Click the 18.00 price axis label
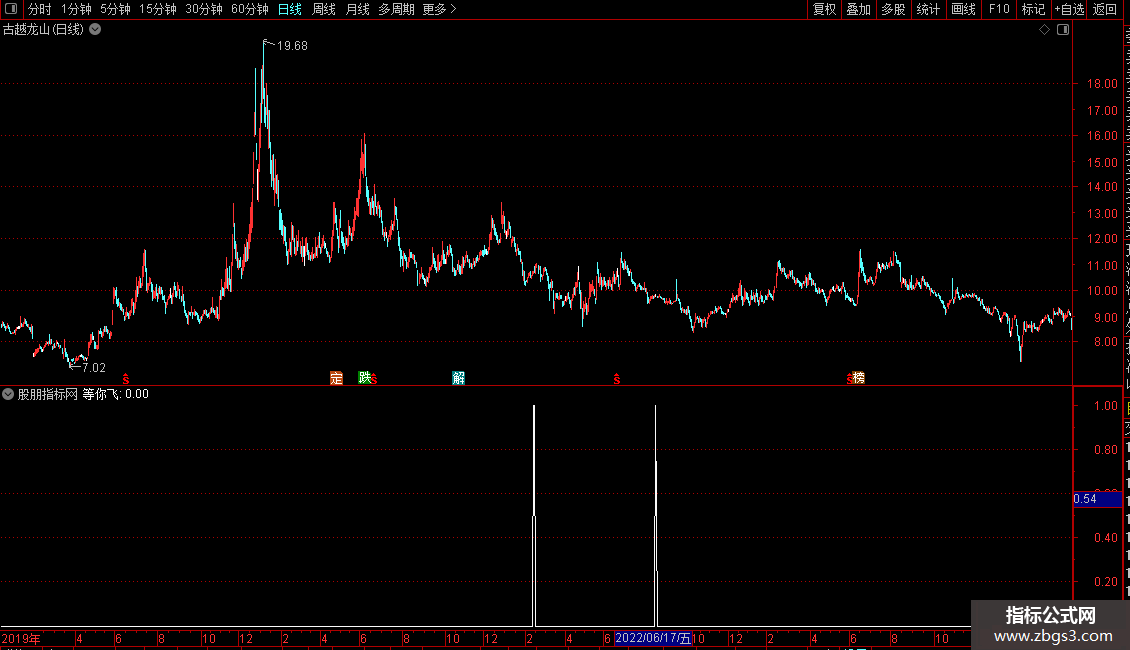The image size is (1130, 650). [x=1103, y=84]
